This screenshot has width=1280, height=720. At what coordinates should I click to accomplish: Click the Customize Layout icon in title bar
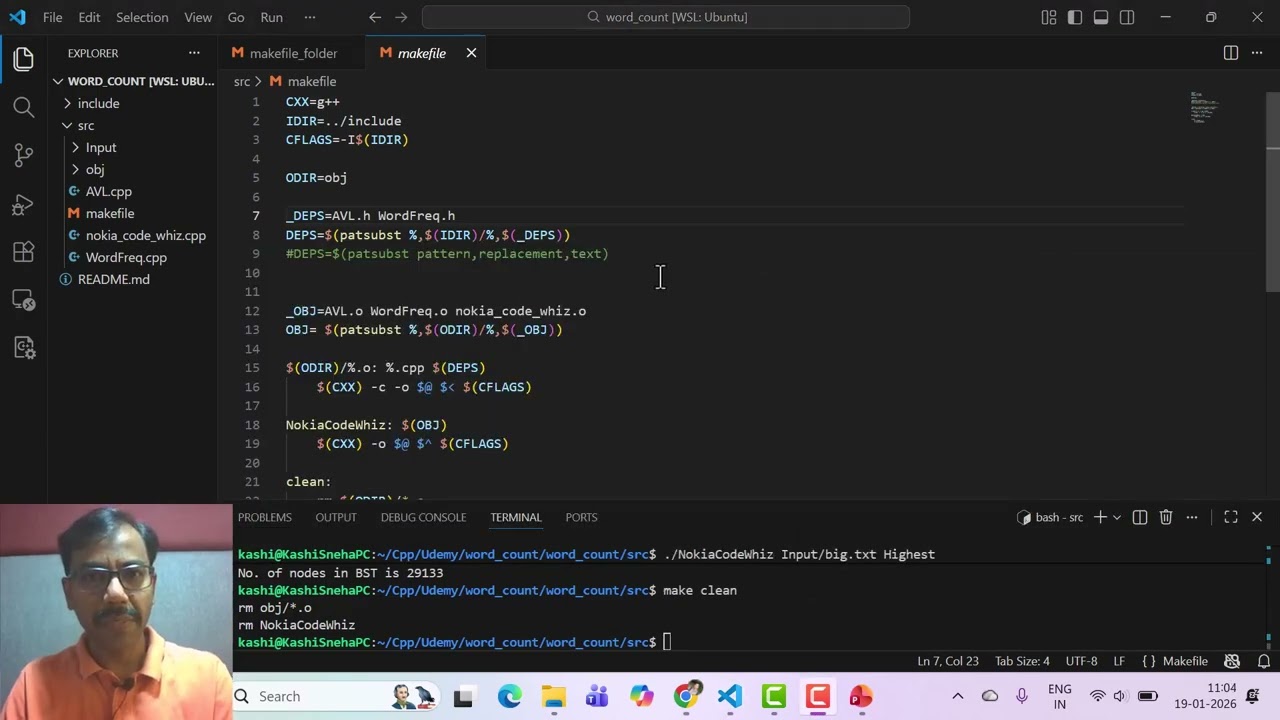(x=1049, y=17)
